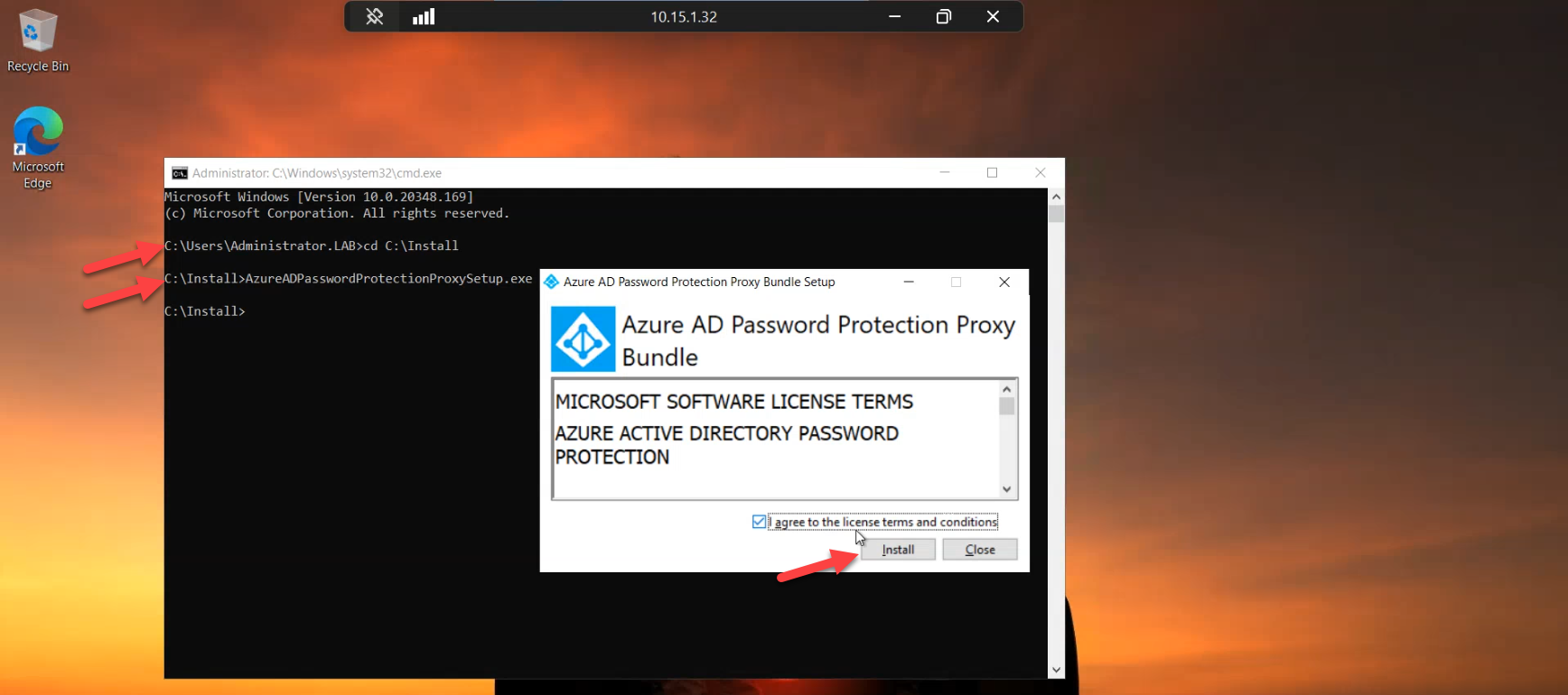The width and height of the screenshot is (1568, 695).
Task: Click the license text scrollbar thumb
Action: [1007, 406]
